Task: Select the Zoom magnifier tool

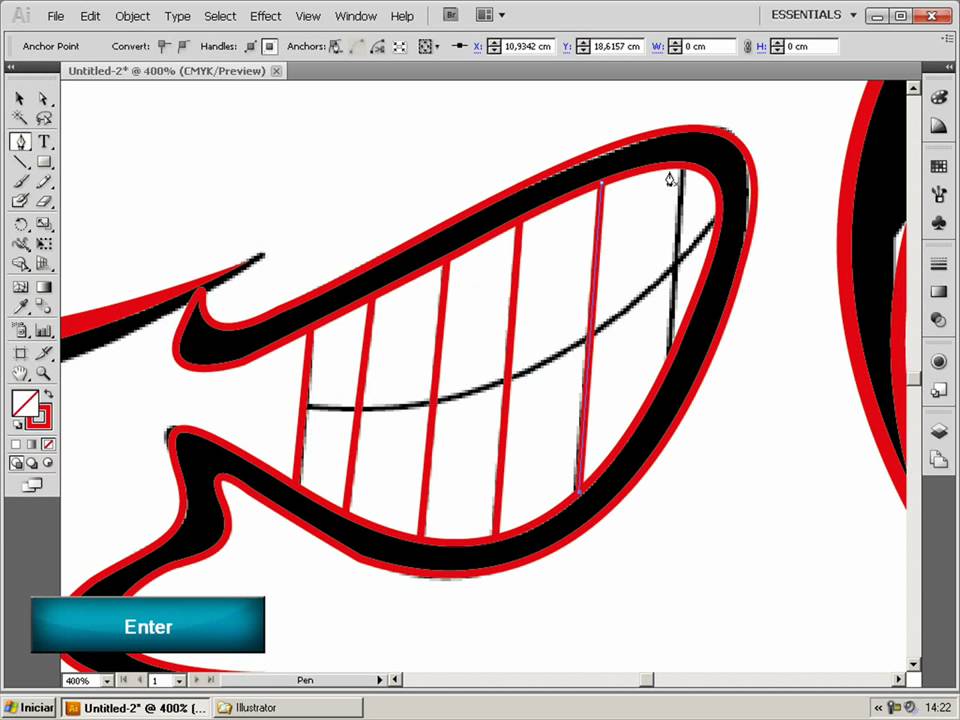Action: tap(43, 373)
